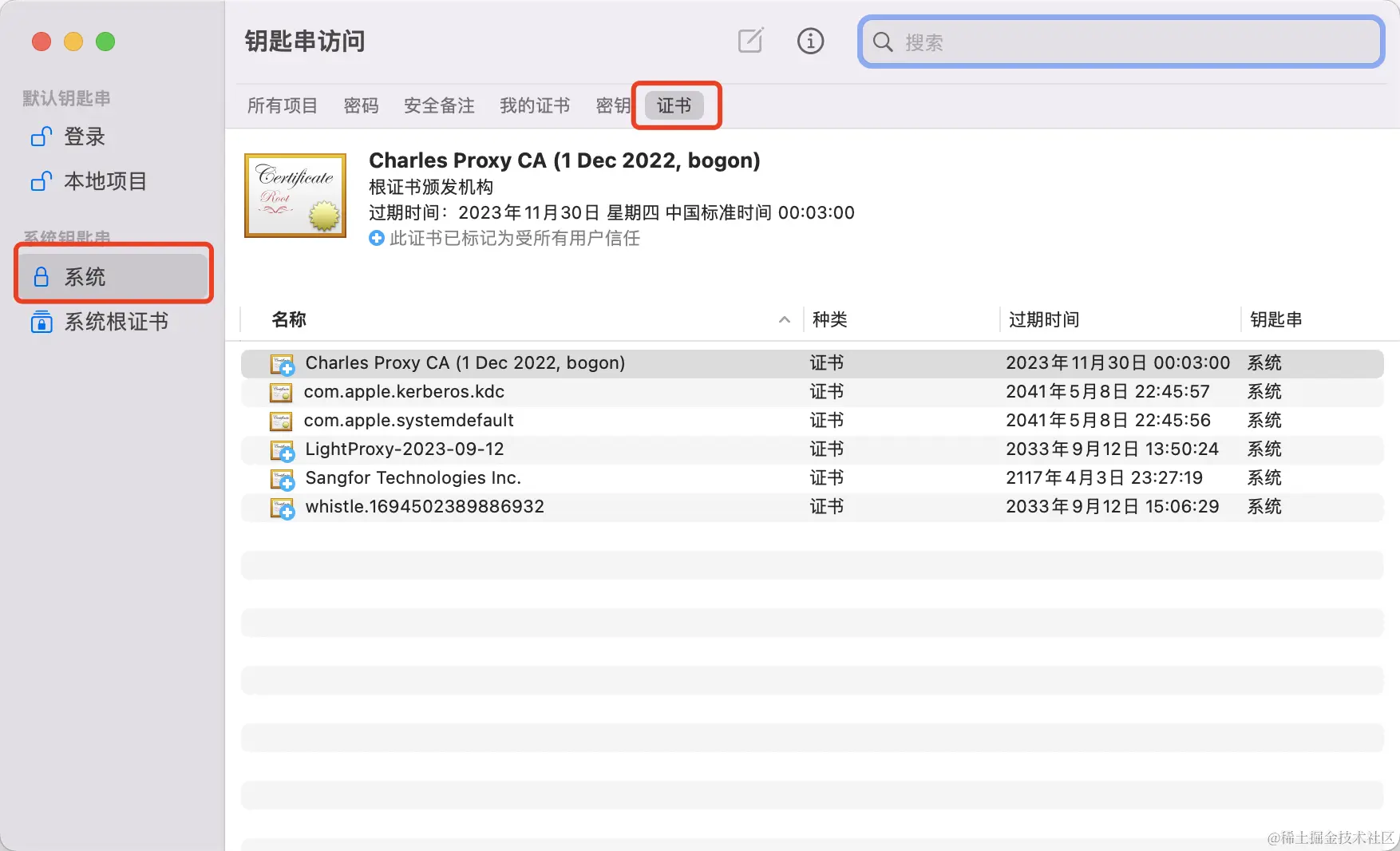The image size is (1400, 851).
Task: Click the search magnifier icon
Action: 883,42
